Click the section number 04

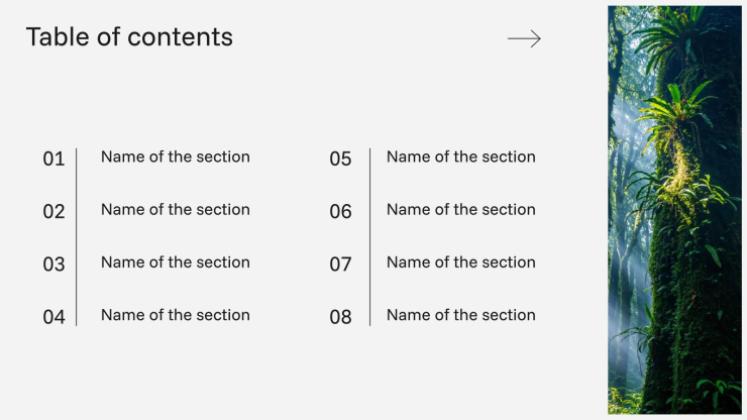pos(53,318)
